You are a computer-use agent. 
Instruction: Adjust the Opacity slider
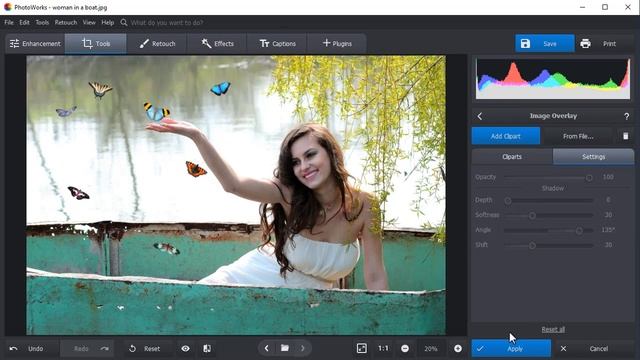(x=549, y=178)
